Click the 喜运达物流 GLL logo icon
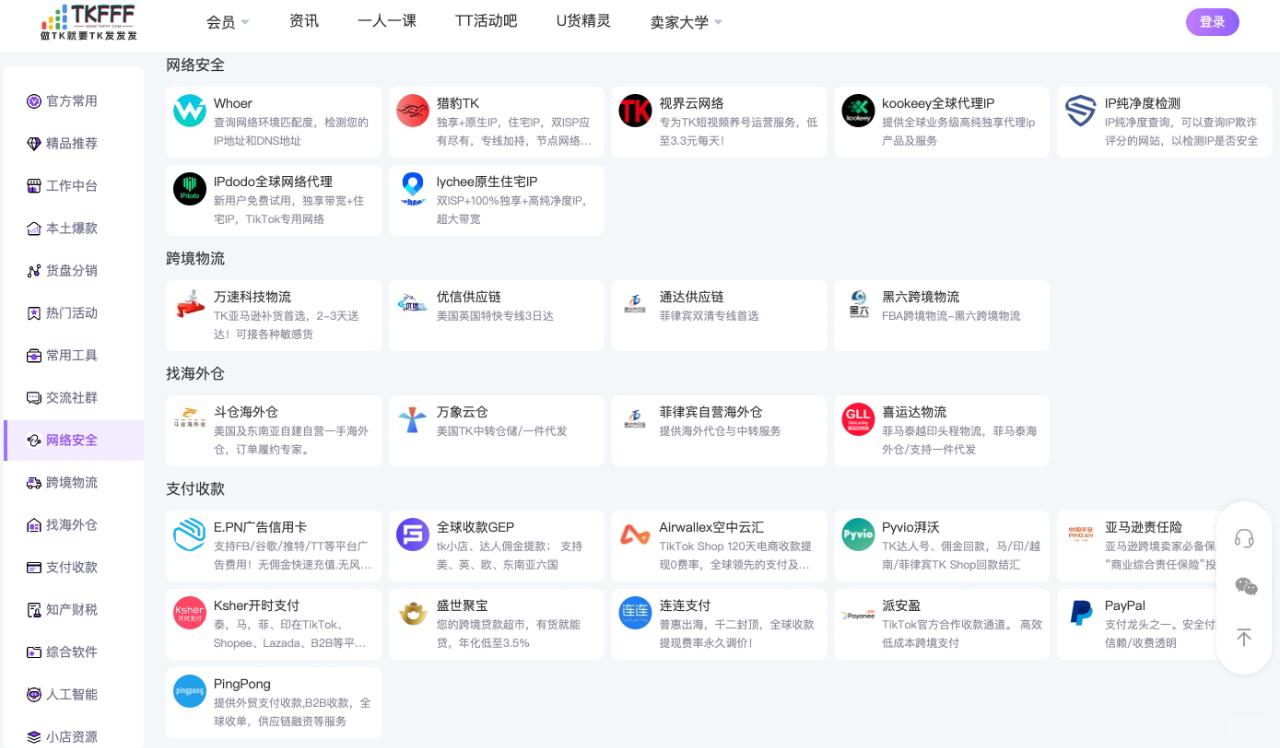 pyautogui.click(x=858, y=419)
